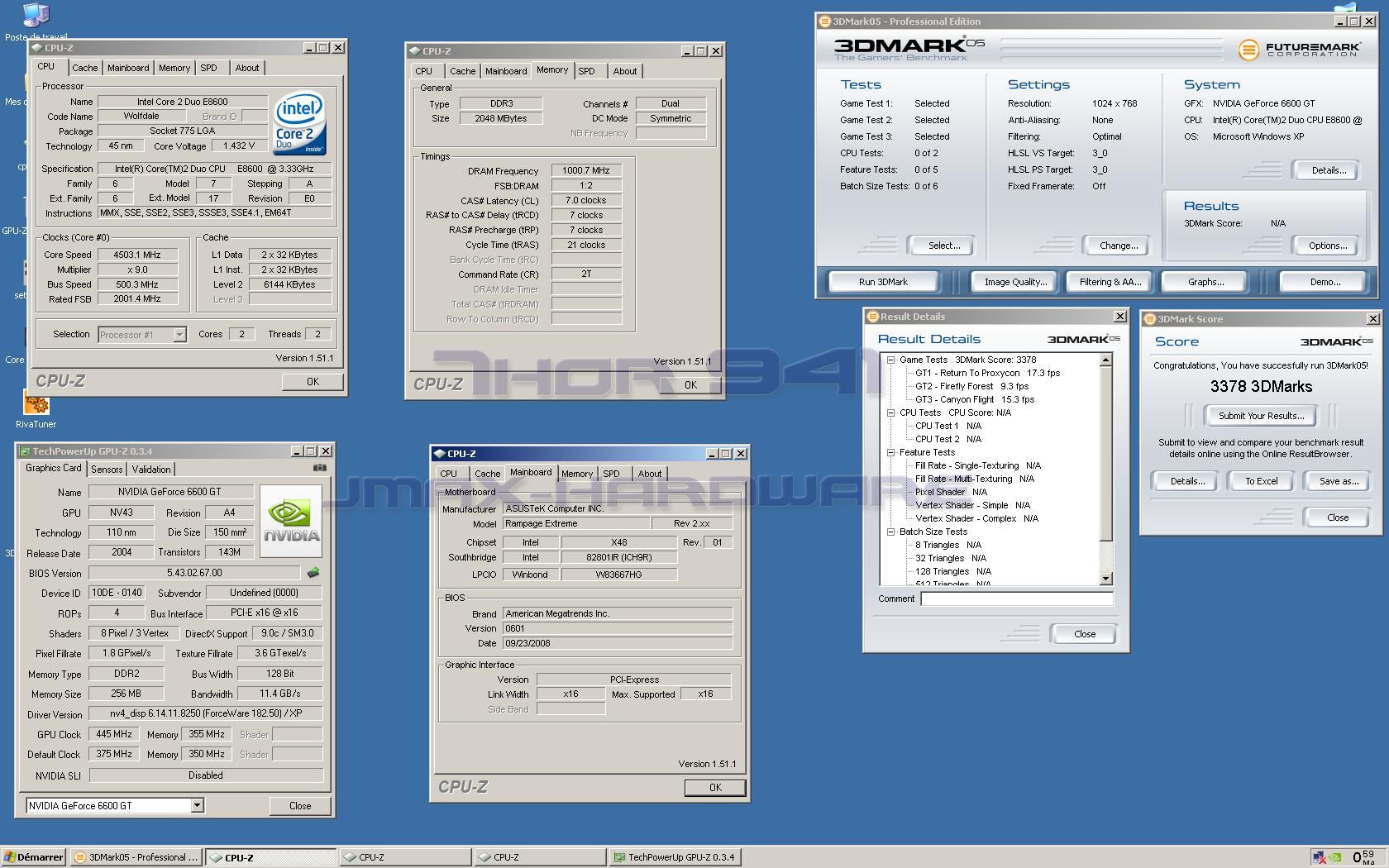This screenshot has width=1389, height=868.
Task: Click OK in the Mainboard CPU-Z window
Action: 715,788
